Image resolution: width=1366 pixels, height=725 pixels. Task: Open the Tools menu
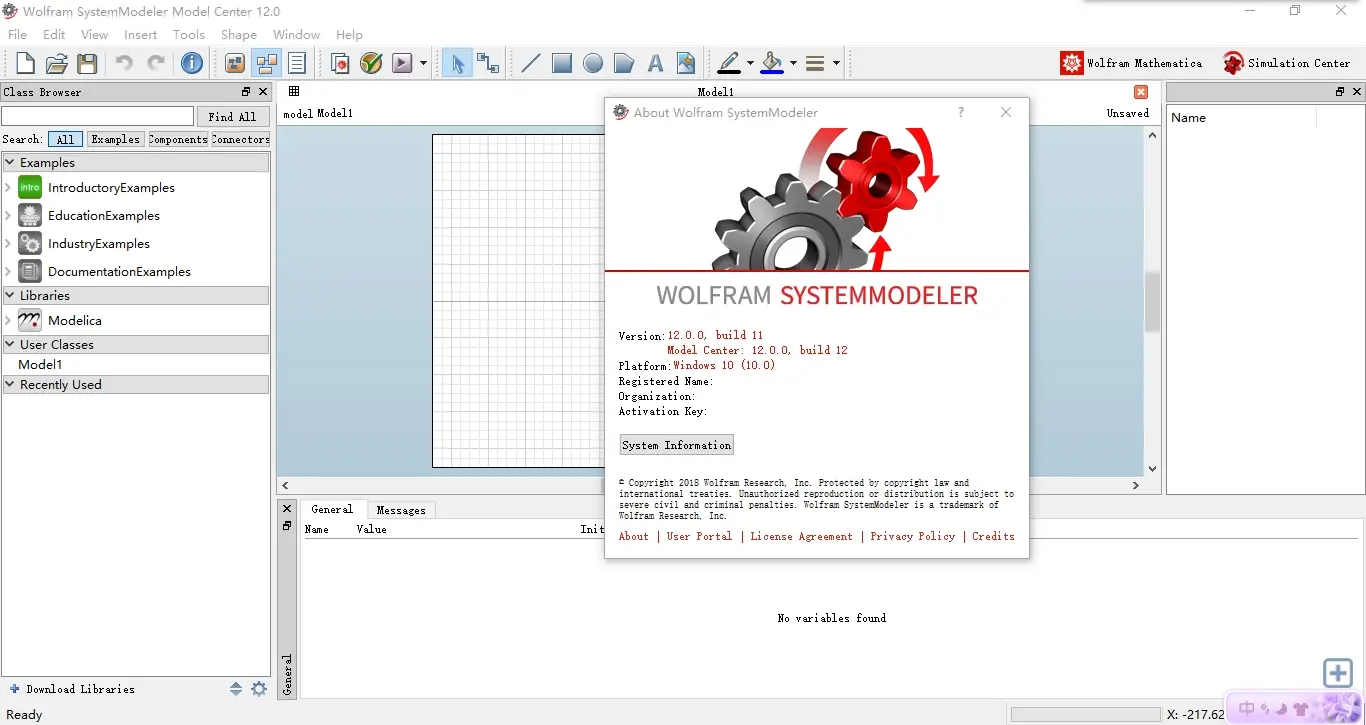tap(189, 34)
